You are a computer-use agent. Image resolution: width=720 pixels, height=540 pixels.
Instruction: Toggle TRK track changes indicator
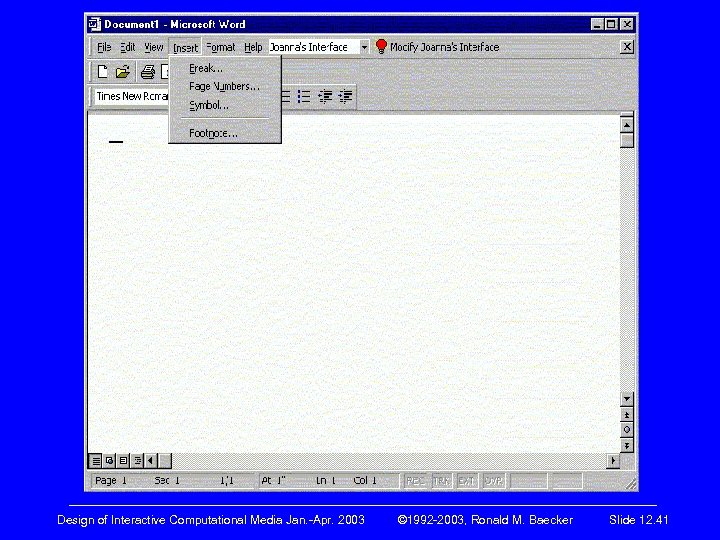point(441,481)
